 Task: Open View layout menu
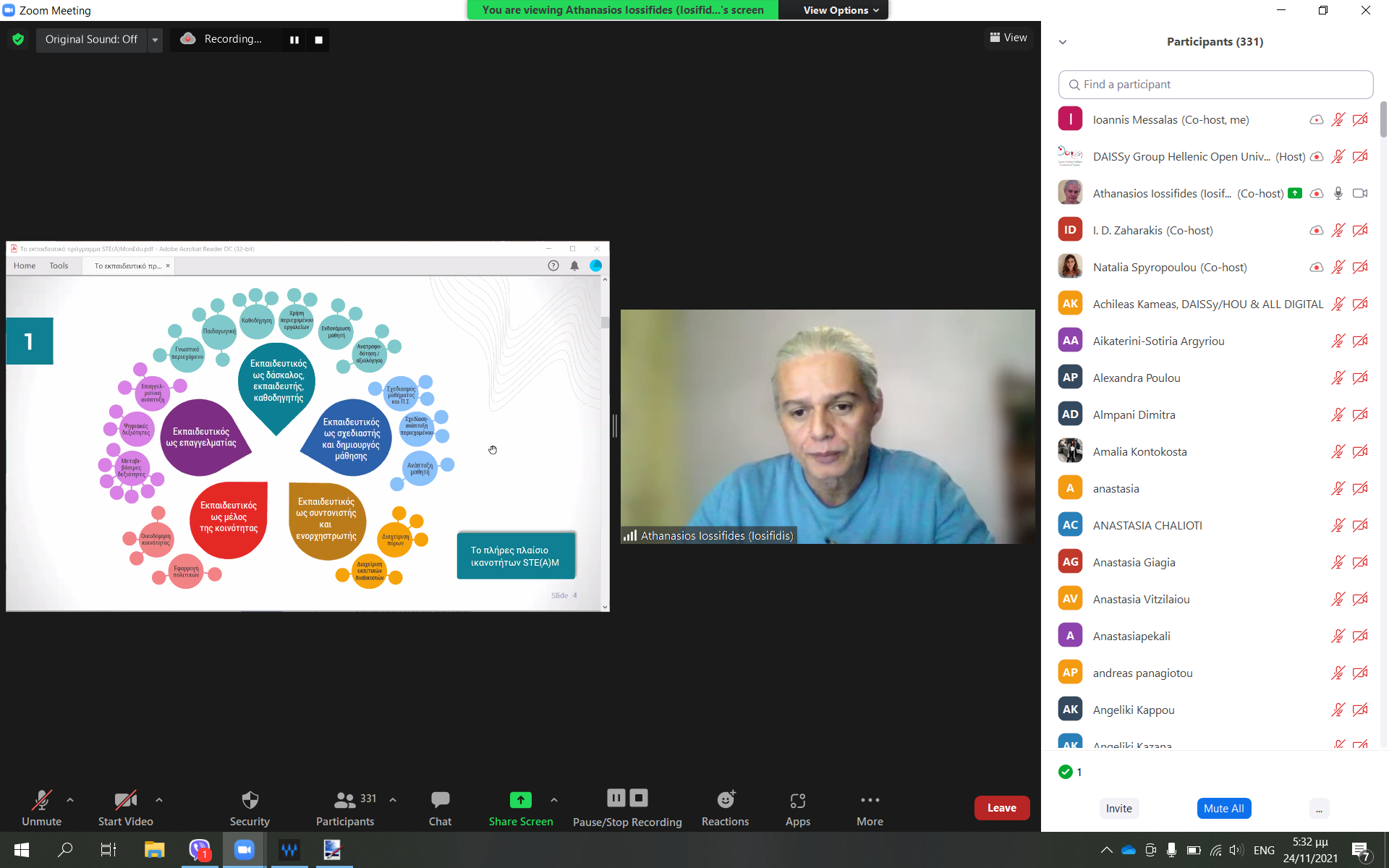[1008, 38]
